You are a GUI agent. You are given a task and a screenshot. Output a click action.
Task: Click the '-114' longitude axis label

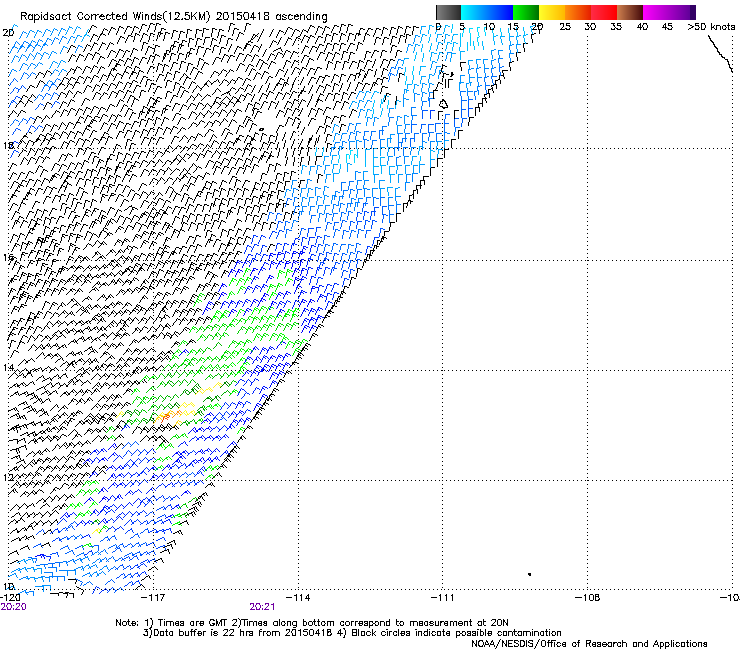[298, 597]
